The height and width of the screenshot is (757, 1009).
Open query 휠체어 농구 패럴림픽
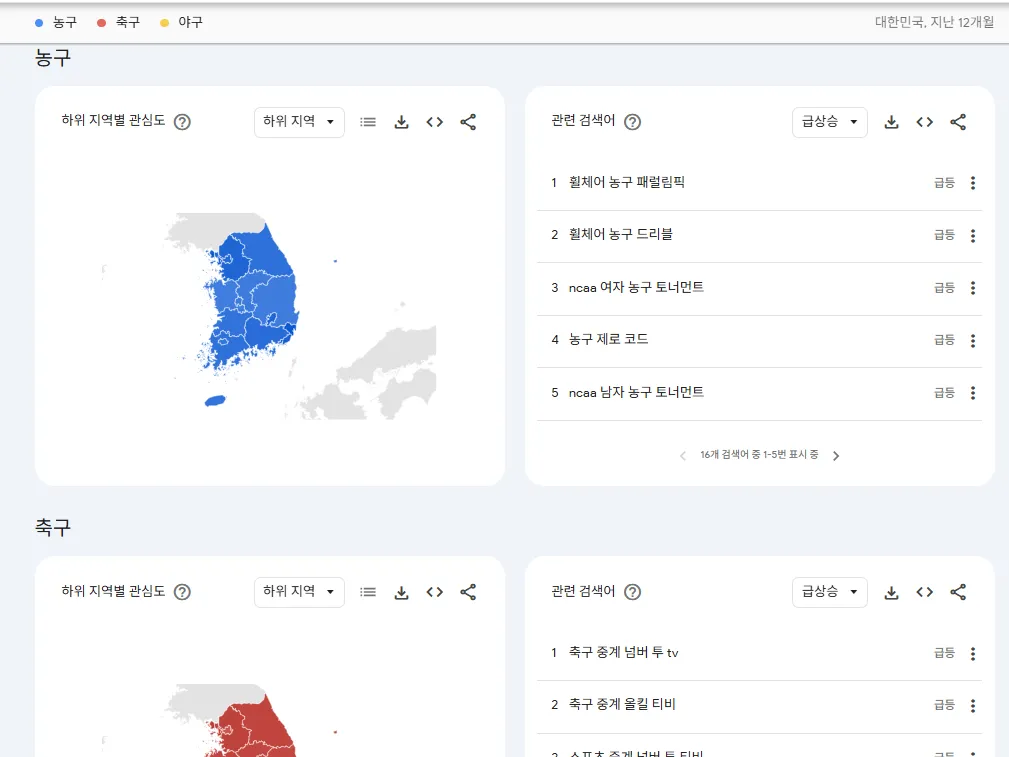click(x=627, y=183)
